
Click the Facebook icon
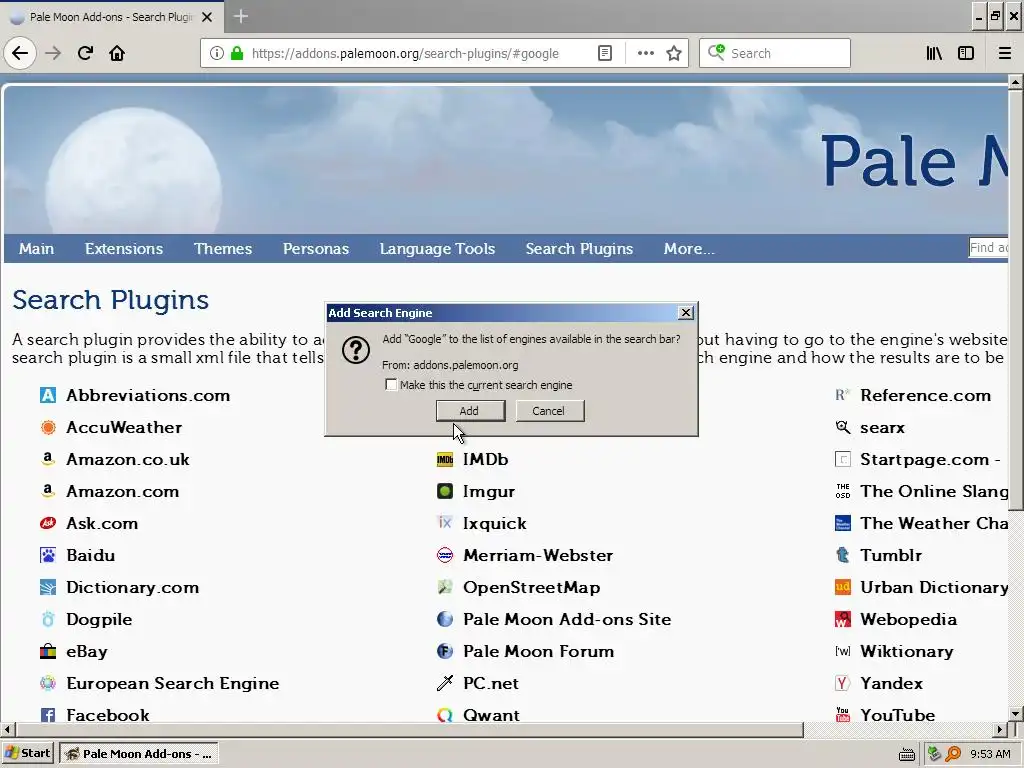[x=48, y=715]
